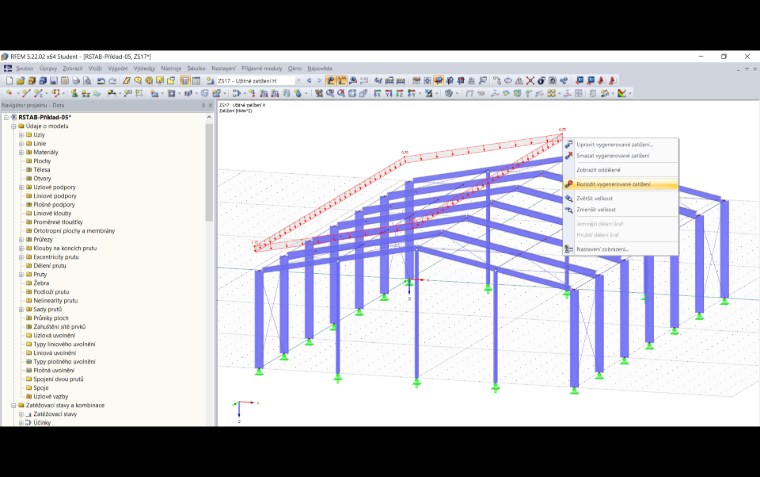Screen dimensions: 760x477
Task: Select Žebra in navigator tree
Action: pos(41,283)
